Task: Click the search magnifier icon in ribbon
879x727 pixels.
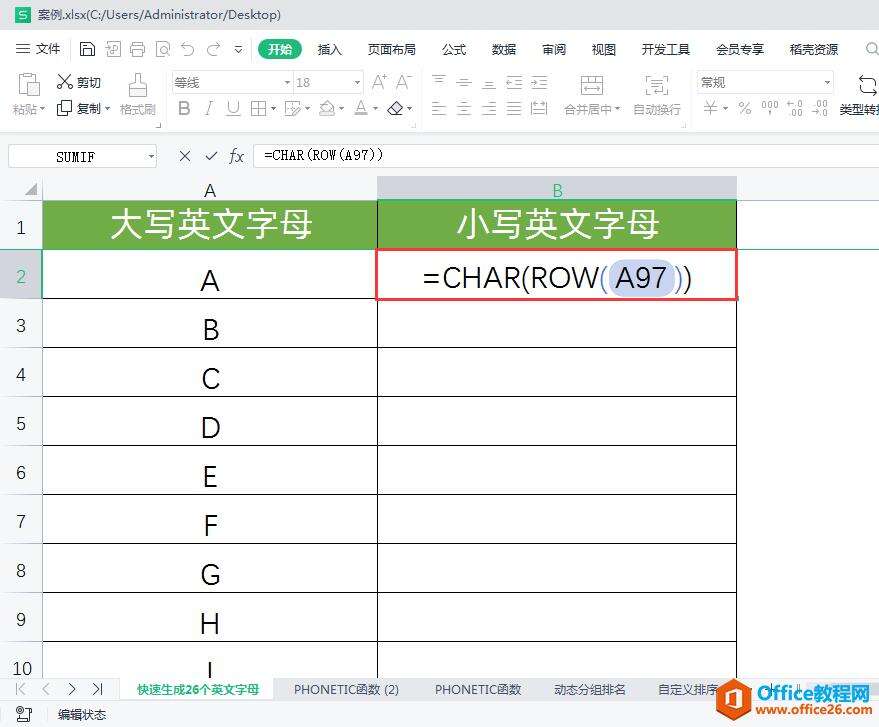Action: [871, 49]
